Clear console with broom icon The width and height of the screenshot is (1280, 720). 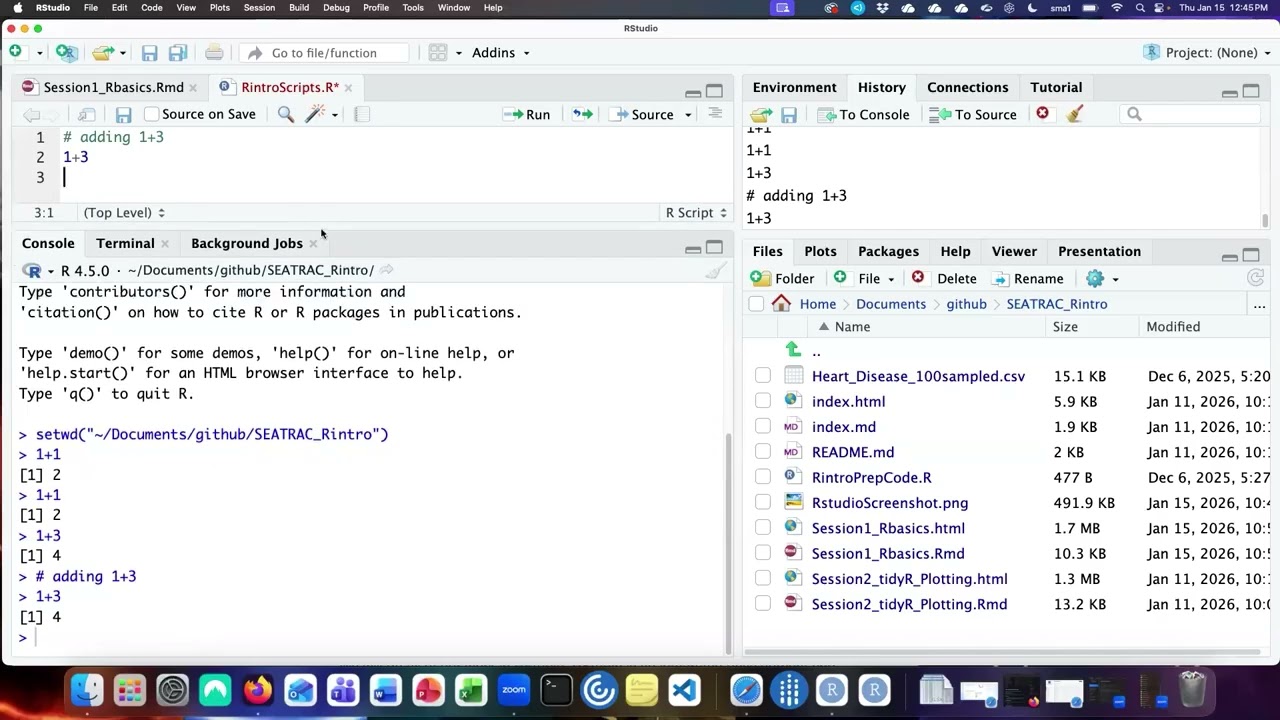[x=714, y=271]
